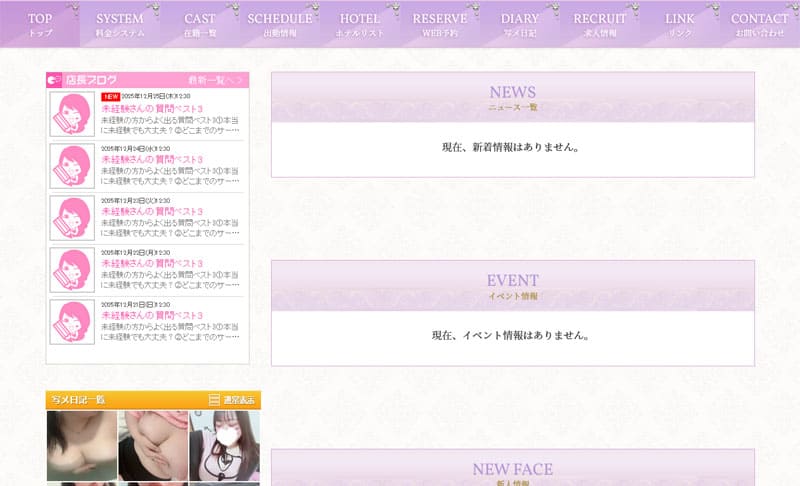Click the first blog post avatar icon
The image size is (800, 486).
(72, 114)
